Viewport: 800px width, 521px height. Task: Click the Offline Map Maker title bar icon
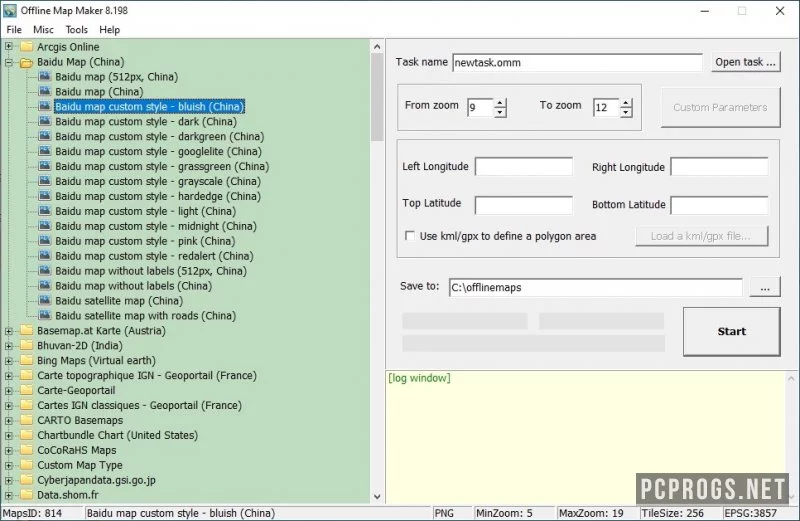click(x=10, y=11)
